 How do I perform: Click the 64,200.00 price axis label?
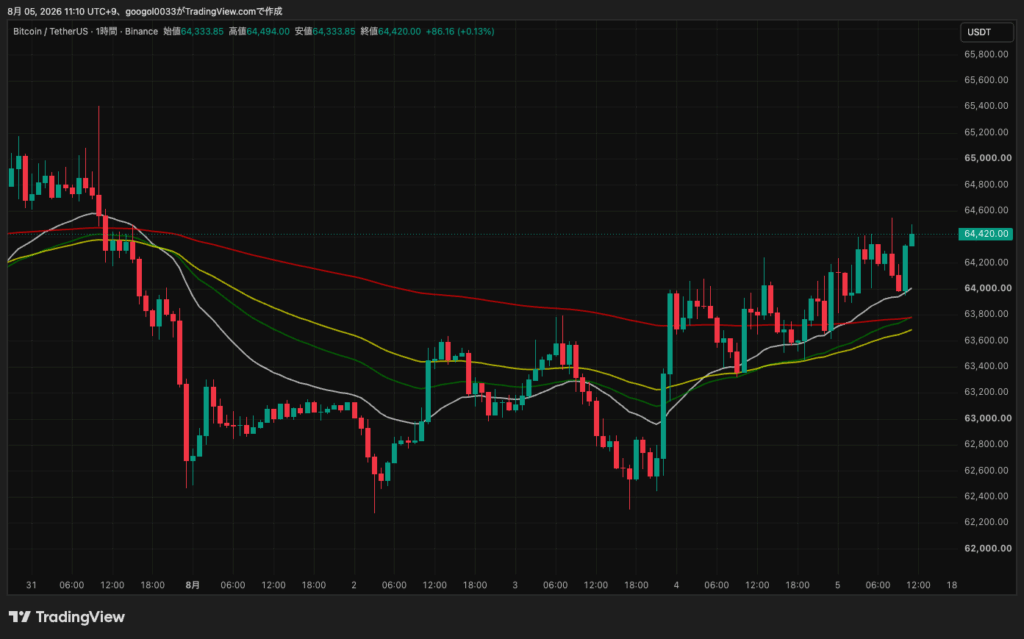pyautogui.click(x=986, y=262)
